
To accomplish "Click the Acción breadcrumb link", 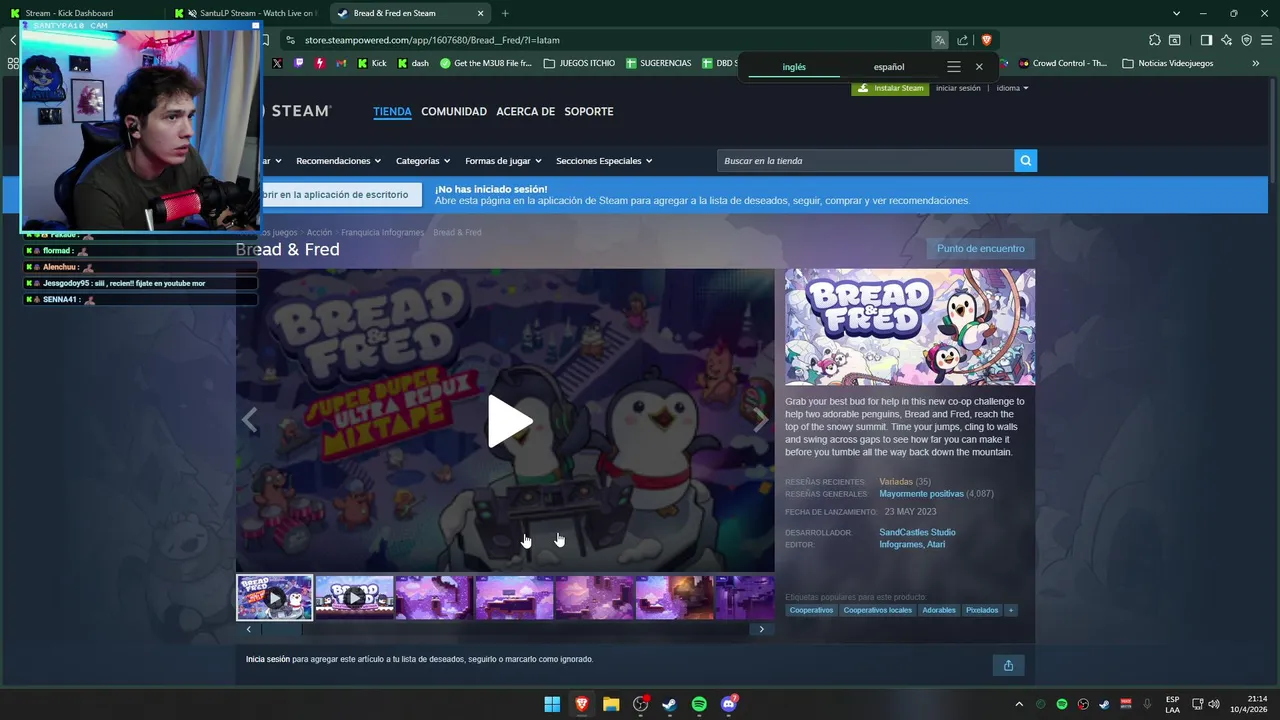I will coord(319,232).
